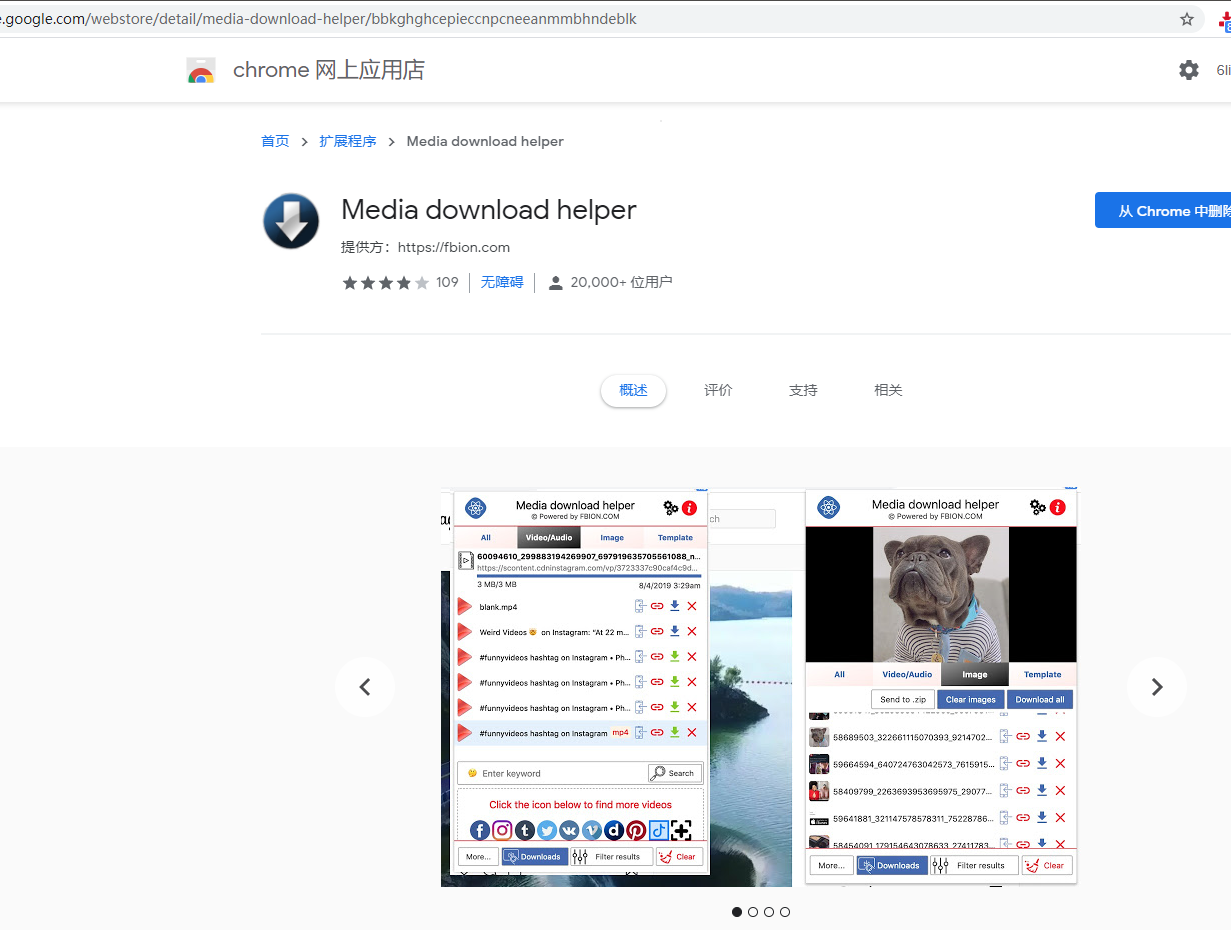
Task: Switch to the 支持 tab
Action: click(803, 390)
